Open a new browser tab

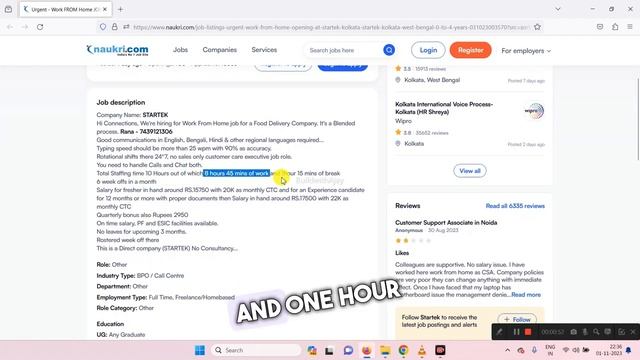pyautogui.click(x=120, y=9)
